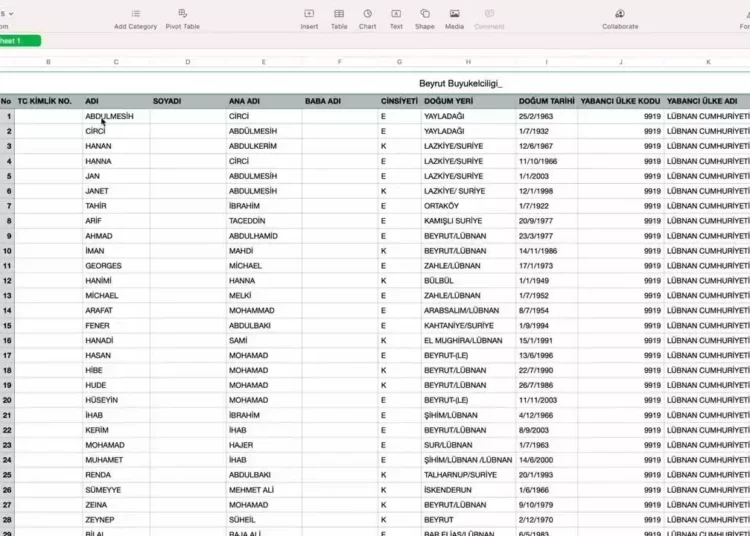Select the İSKENDERUN cell
The height and width of the screenshot is (536, 750).
pos(468,490)
